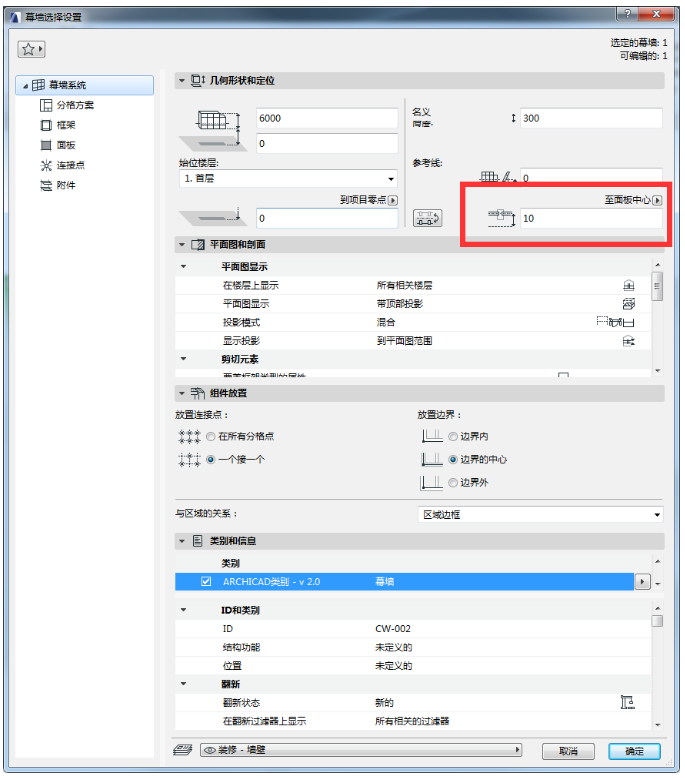Open the 附件 settings page
The width and height of the screenshot is (685, 778).
point(66,185)
